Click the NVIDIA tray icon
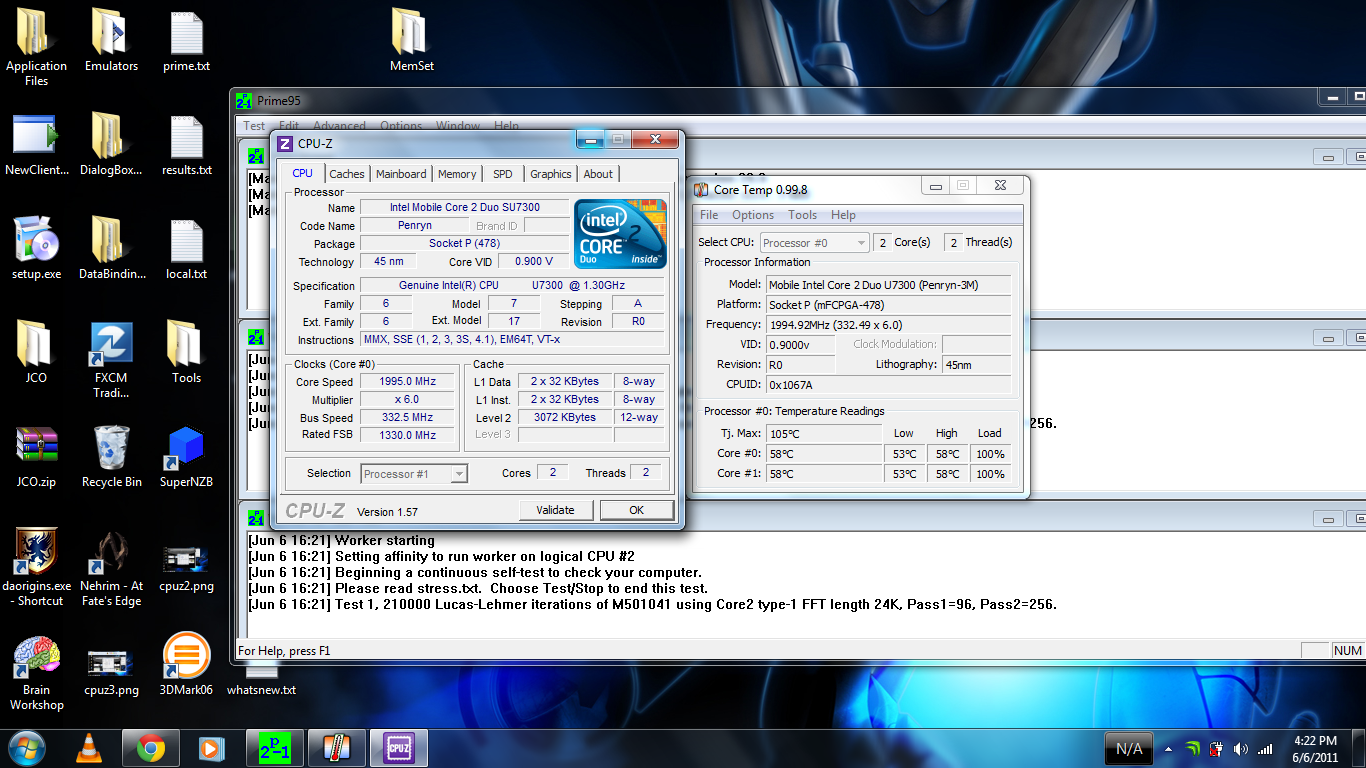This screenshot has height=768, width=1366. click(x=1192, y=749)
